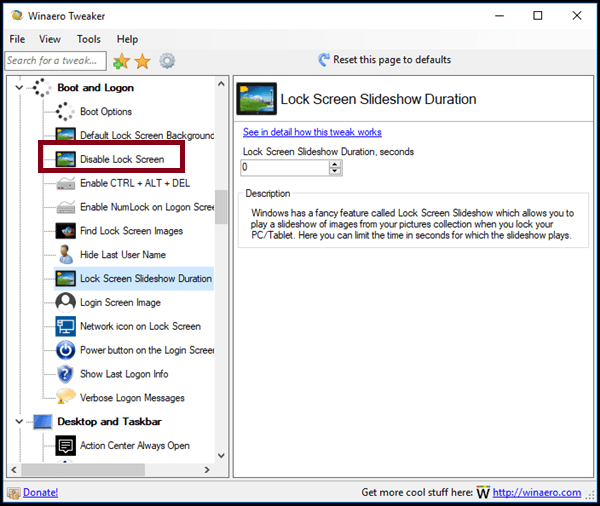Increase slideshow duration with up arrow
This screenshot has width=600, height=506.
(335, 164)
